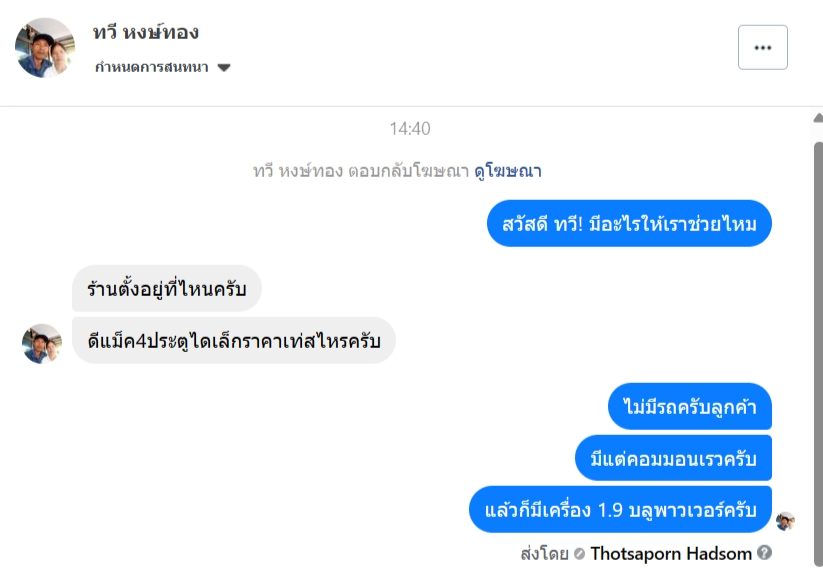Click the help icon after Thotsaporn Hadsom
This screenshot has height=568, width=823.
[x=765, y=552]
